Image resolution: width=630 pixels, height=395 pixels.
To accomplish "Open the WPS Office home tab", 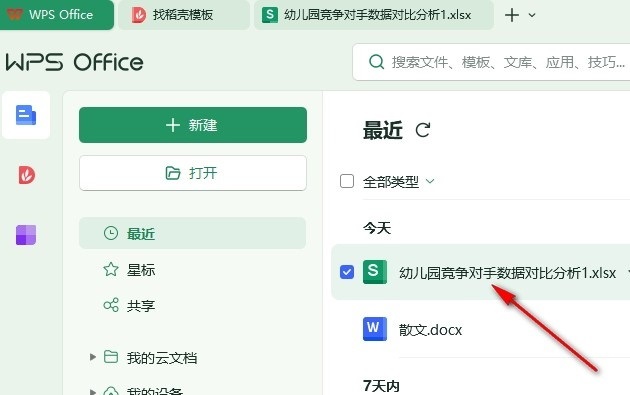I will click(x=56, y=15).
